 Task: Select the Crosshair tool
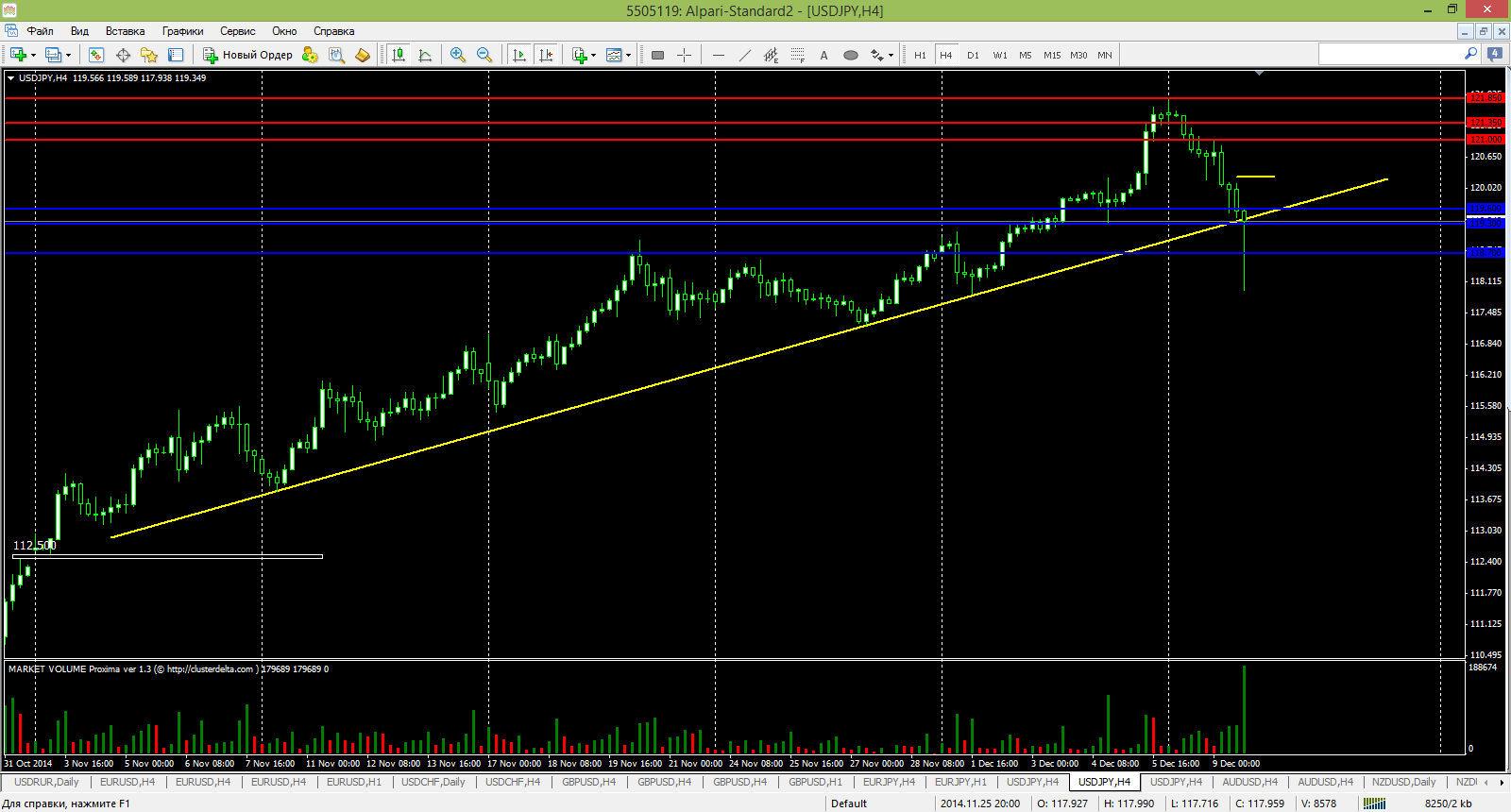[x=685, y=55]
